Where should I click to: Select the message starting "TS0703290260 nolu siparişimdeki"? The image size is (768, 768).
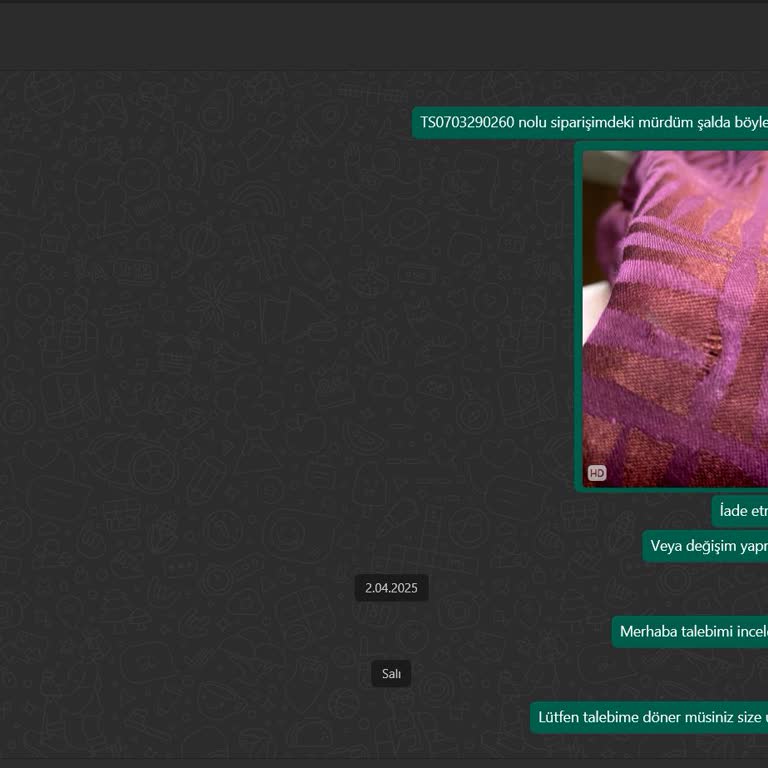point(590,122)
